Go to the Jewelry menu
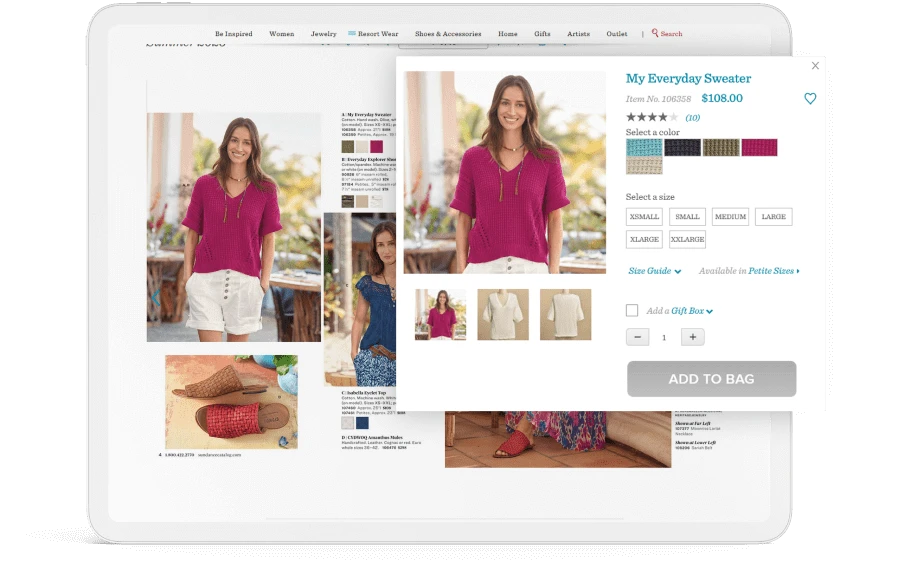Screen dimensions: 913x565 (x=323, y=34)
